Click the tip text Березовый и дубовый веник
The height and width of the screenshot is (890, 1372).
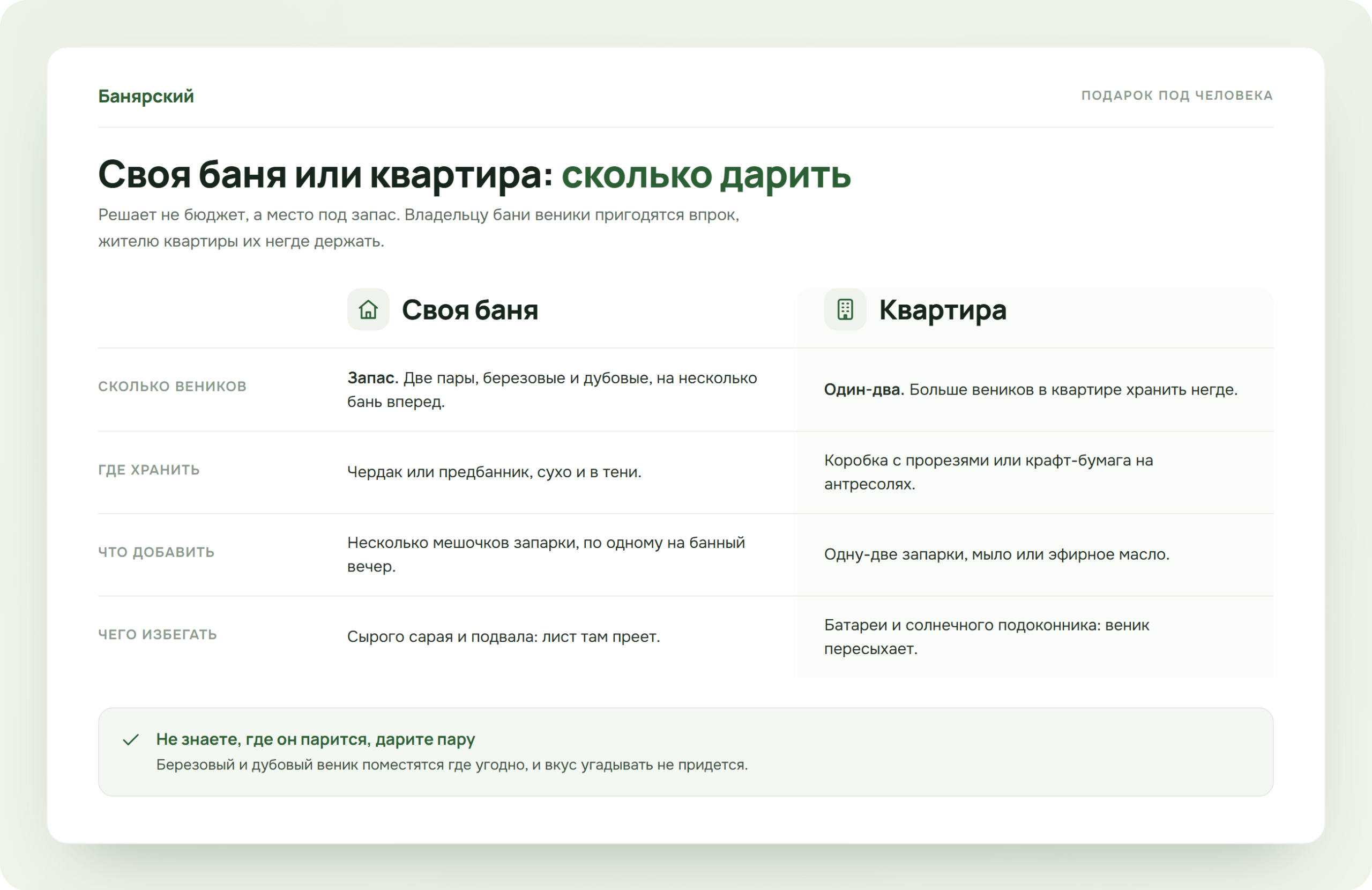click(x=452, y=765)
